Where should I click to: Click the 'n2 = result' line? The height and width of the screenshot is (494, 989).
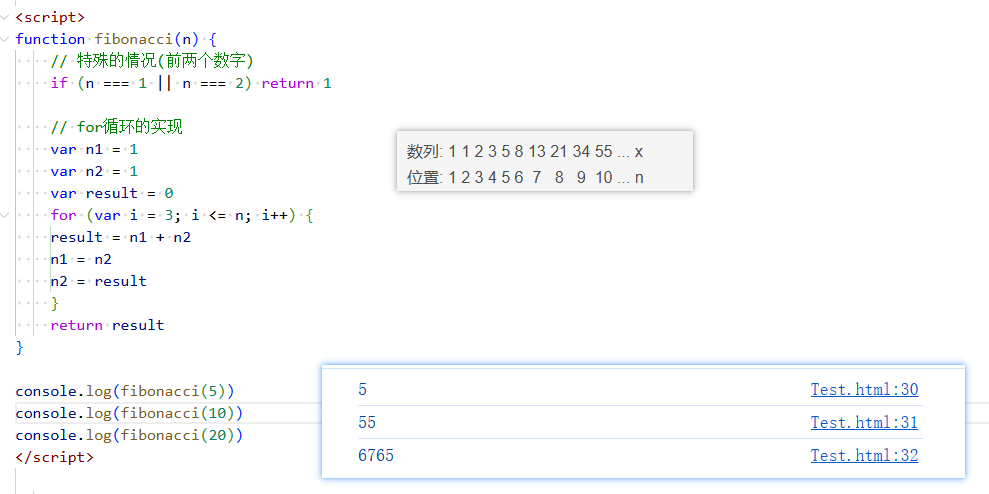point(98,281)
